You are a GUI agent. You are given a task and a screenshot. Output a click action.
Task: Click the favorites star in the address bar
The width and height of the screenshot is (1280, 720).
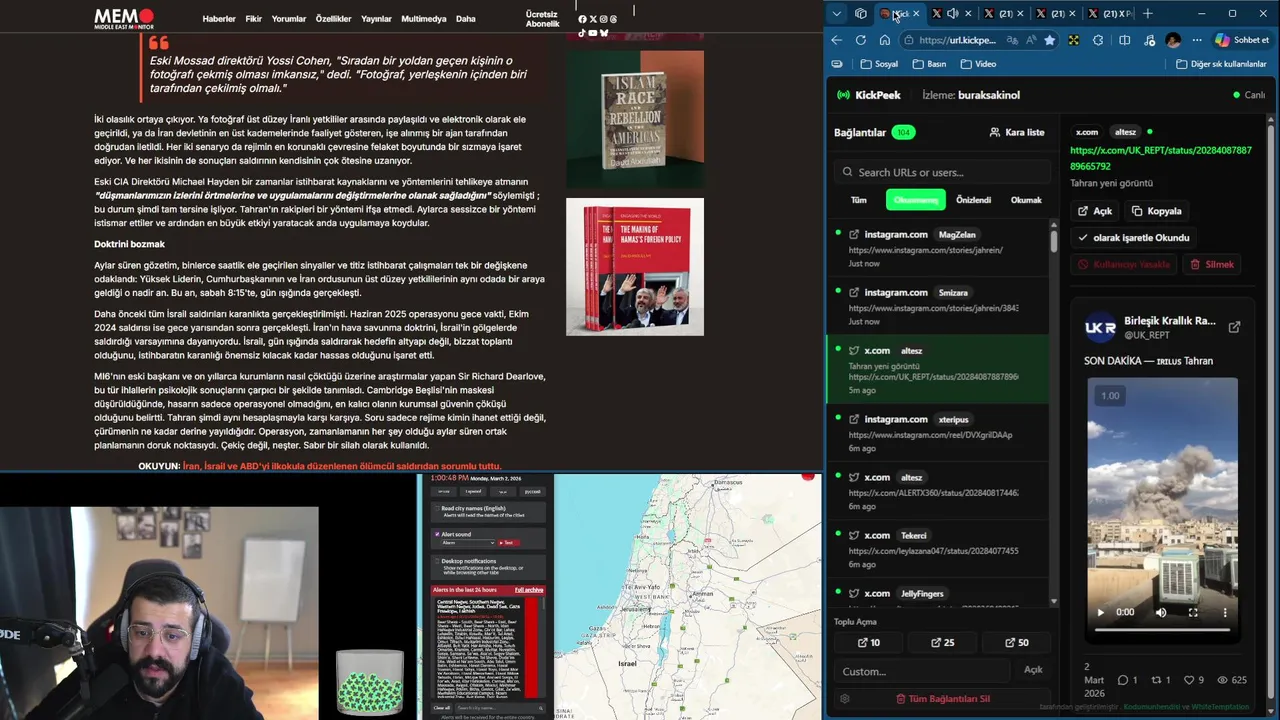tap(1049, 40)
